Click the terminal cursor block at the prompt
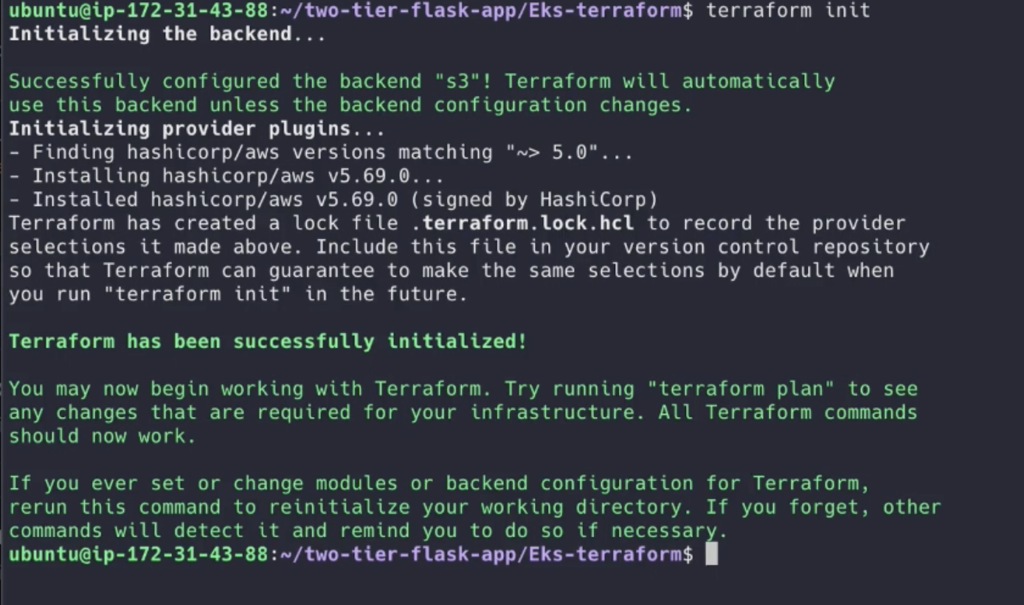Image resolution: width=1024 pixels, height=605 pixels. click(712, 554)
